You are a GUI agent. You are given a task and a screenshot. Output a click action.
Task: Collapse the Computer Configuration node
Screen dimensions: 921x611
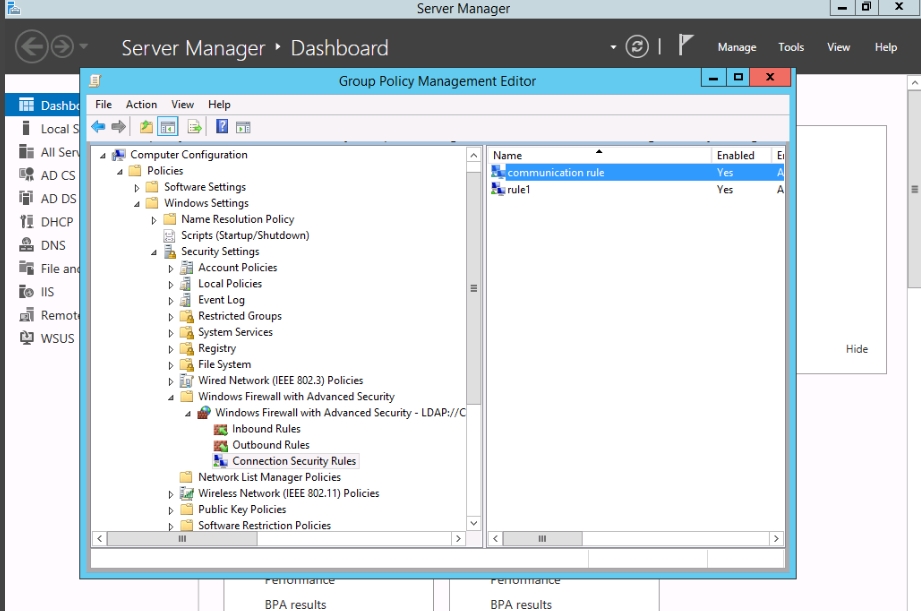click(103, 156)
